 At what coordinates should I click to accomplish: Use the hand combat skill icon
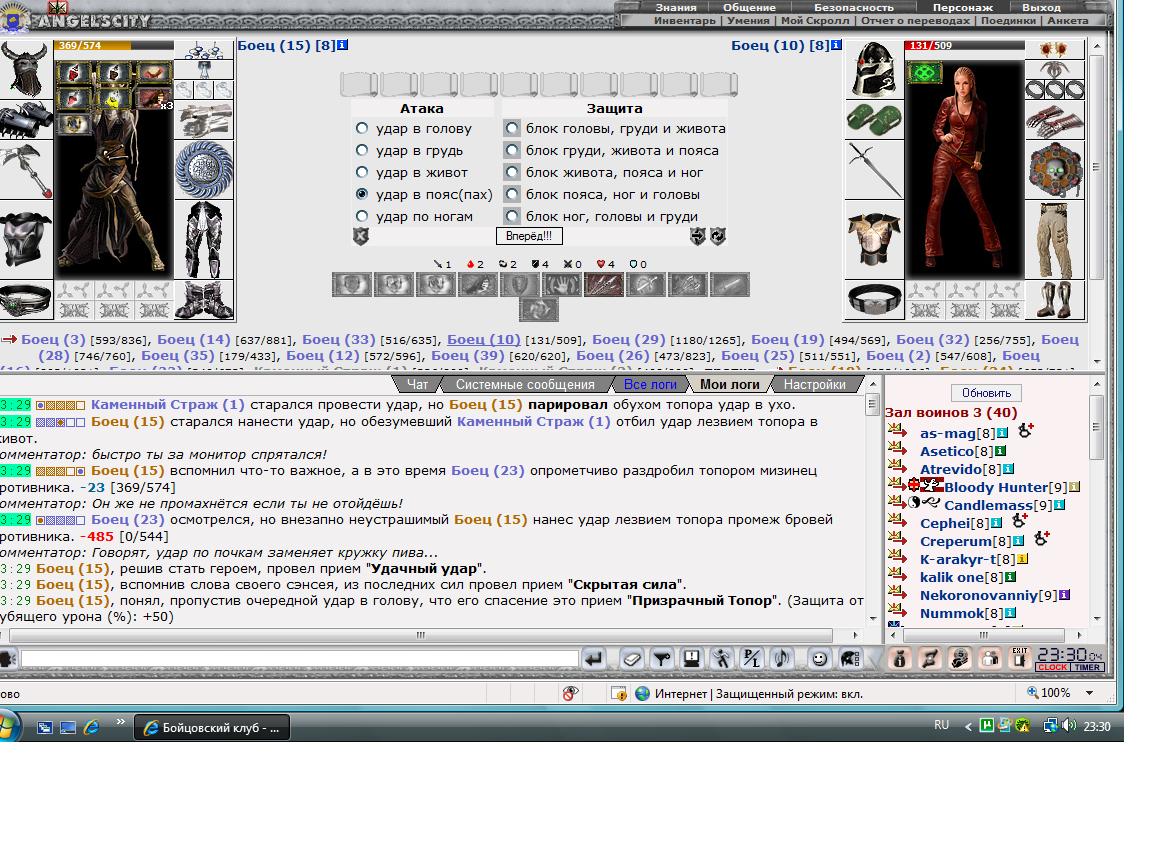pyautogui.click(x=561, y=284)
